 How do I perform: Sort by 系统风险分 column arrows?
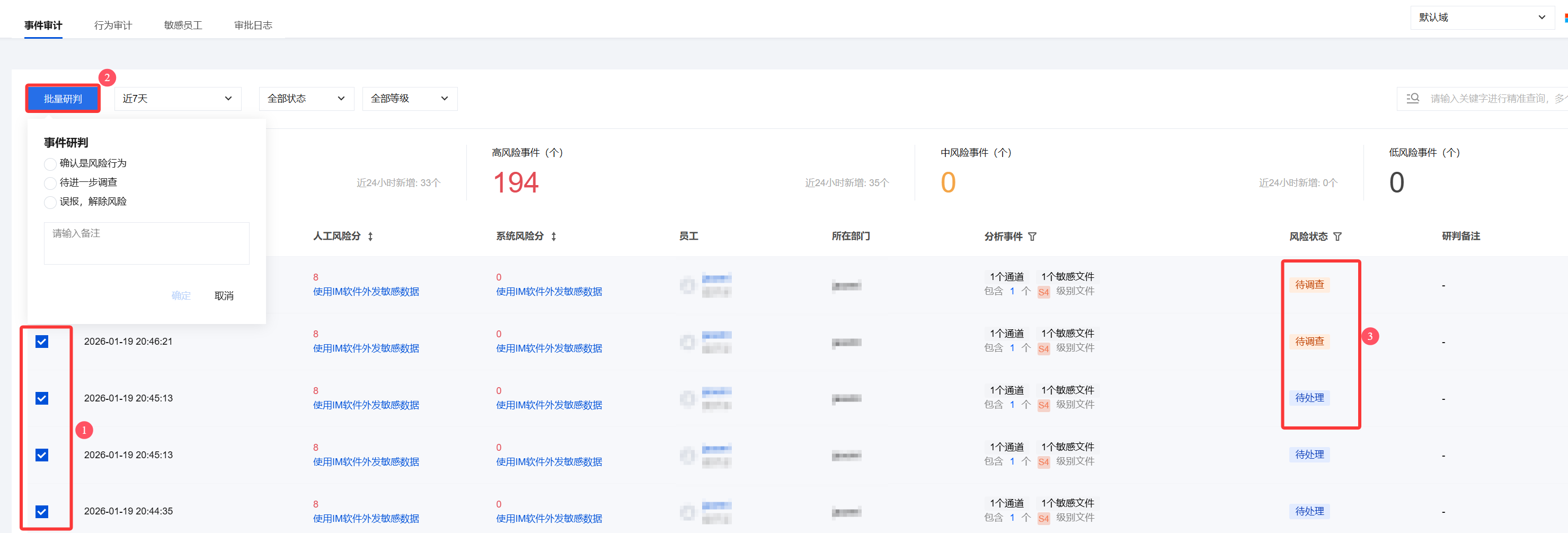point(553,237)
